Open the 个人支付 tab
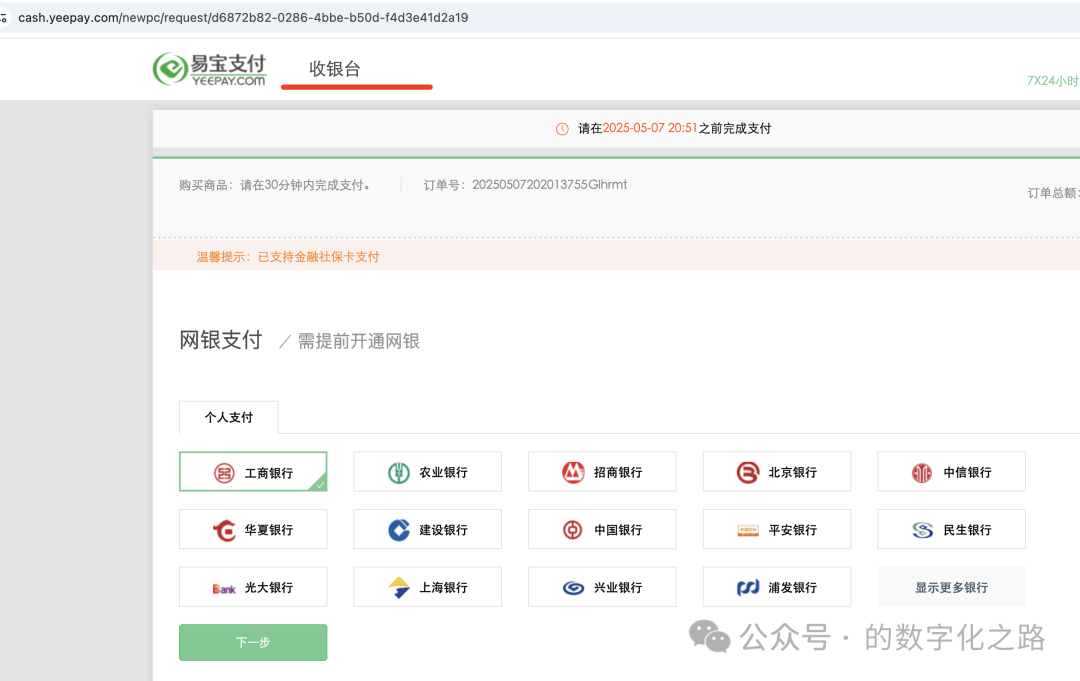The image size is (1080, 681). coord(229,417)
